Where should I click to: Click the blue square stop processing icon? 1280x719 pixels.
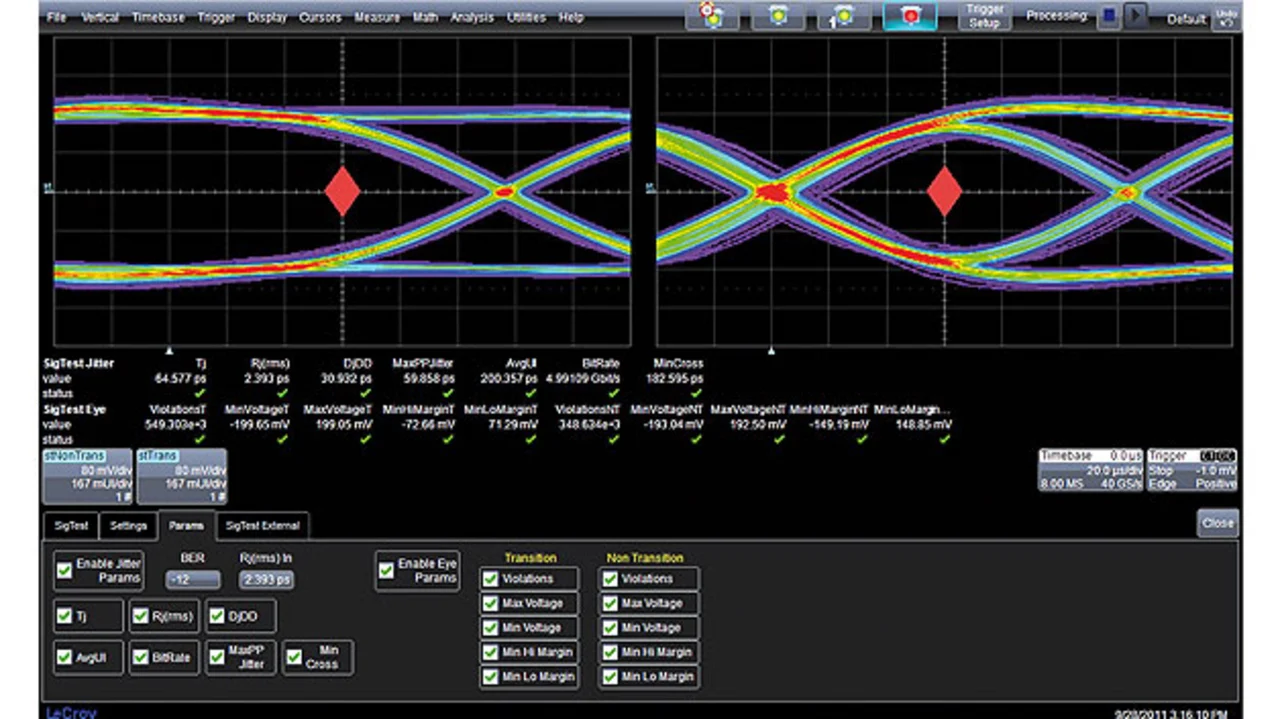(1108, 16)
